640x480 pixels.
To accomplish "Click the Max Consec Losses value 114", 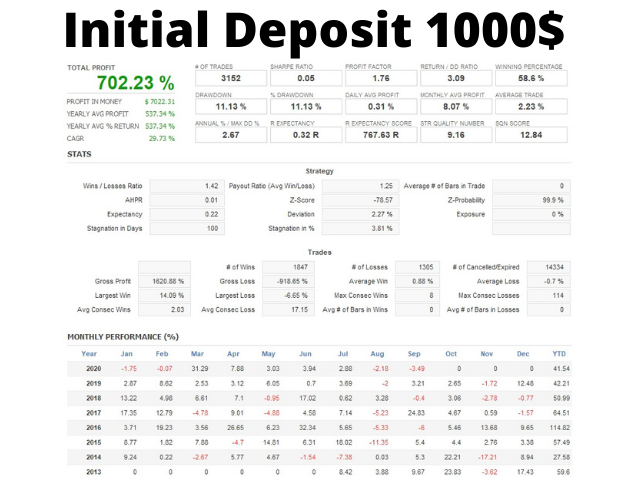I will pos(549,296).
